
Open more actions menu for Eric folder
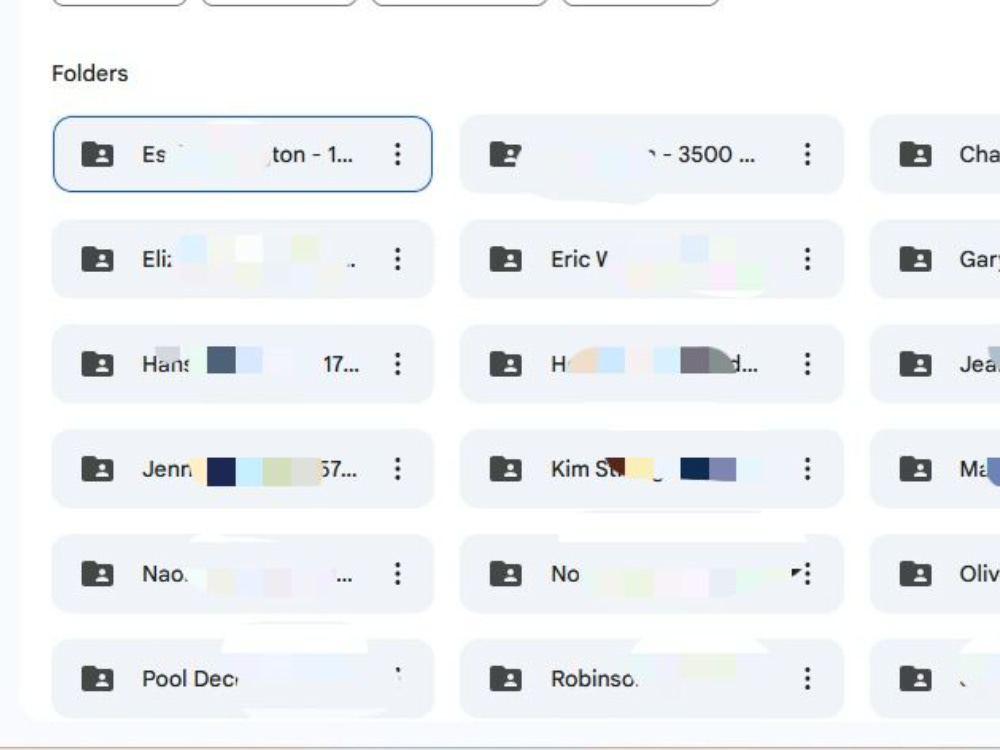[x=807, y=259]
